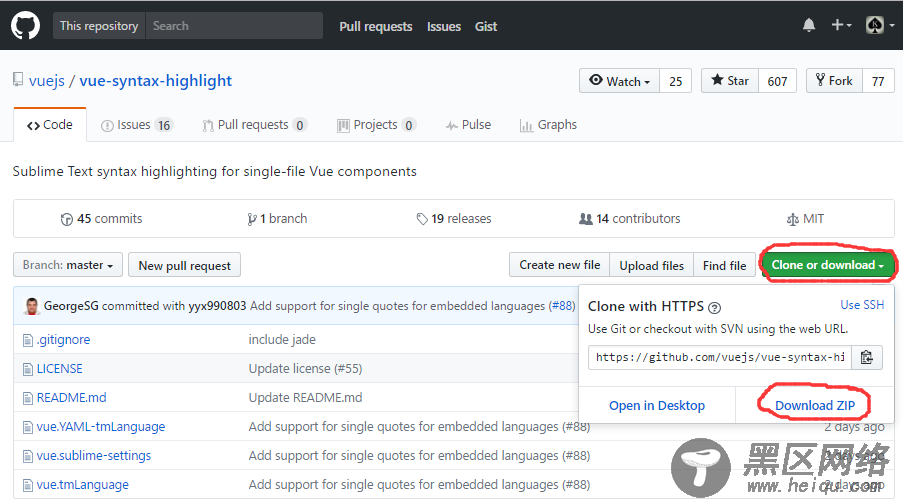The height and width of the screenshot is (503, 903).
Task: Select the HTTPS clone URL field
Action: point(720,357)
